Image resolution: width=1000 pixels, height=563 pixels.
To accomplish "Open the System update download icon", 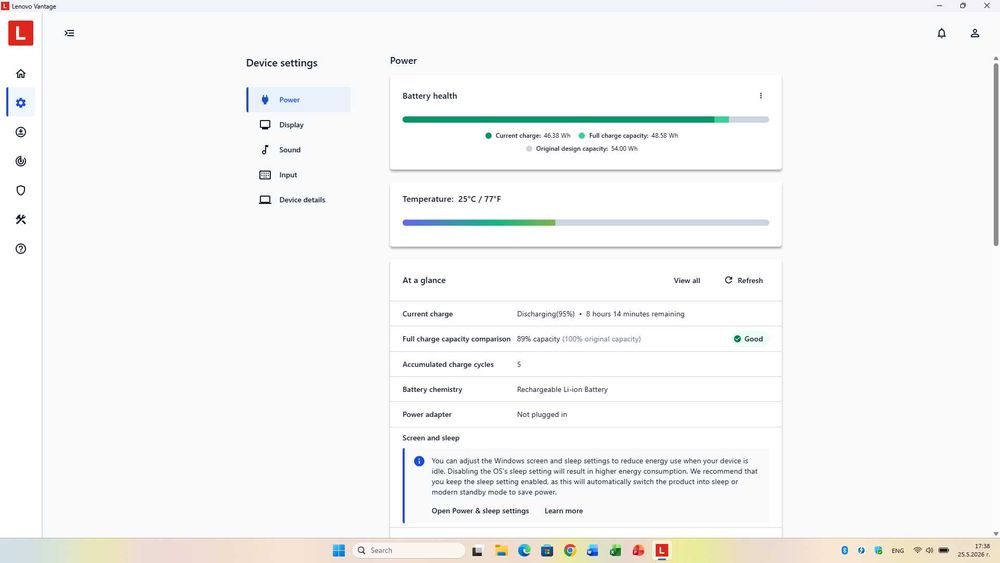I will [x=20, y=132].
